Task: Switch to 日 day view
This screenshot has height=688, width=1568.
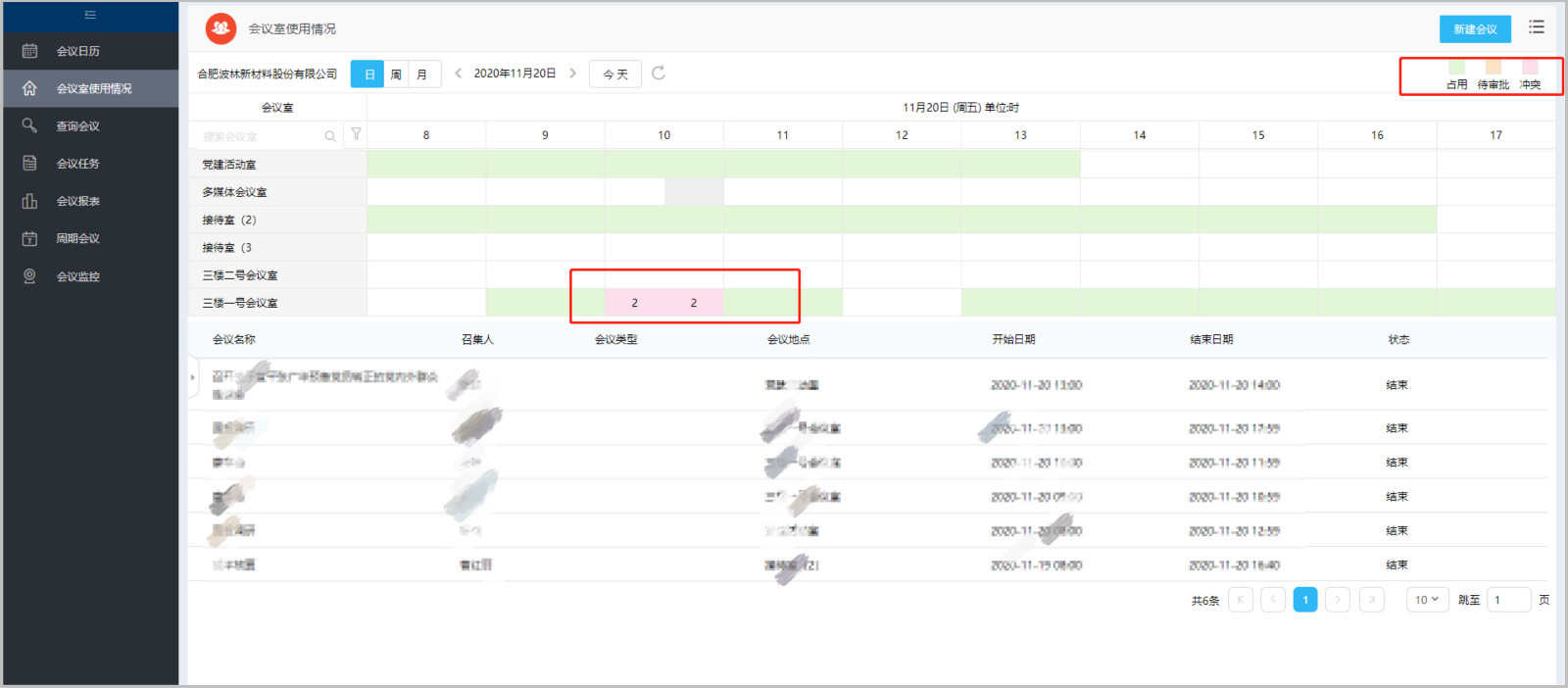Action: pyautogui.click(x=367, y=74)
